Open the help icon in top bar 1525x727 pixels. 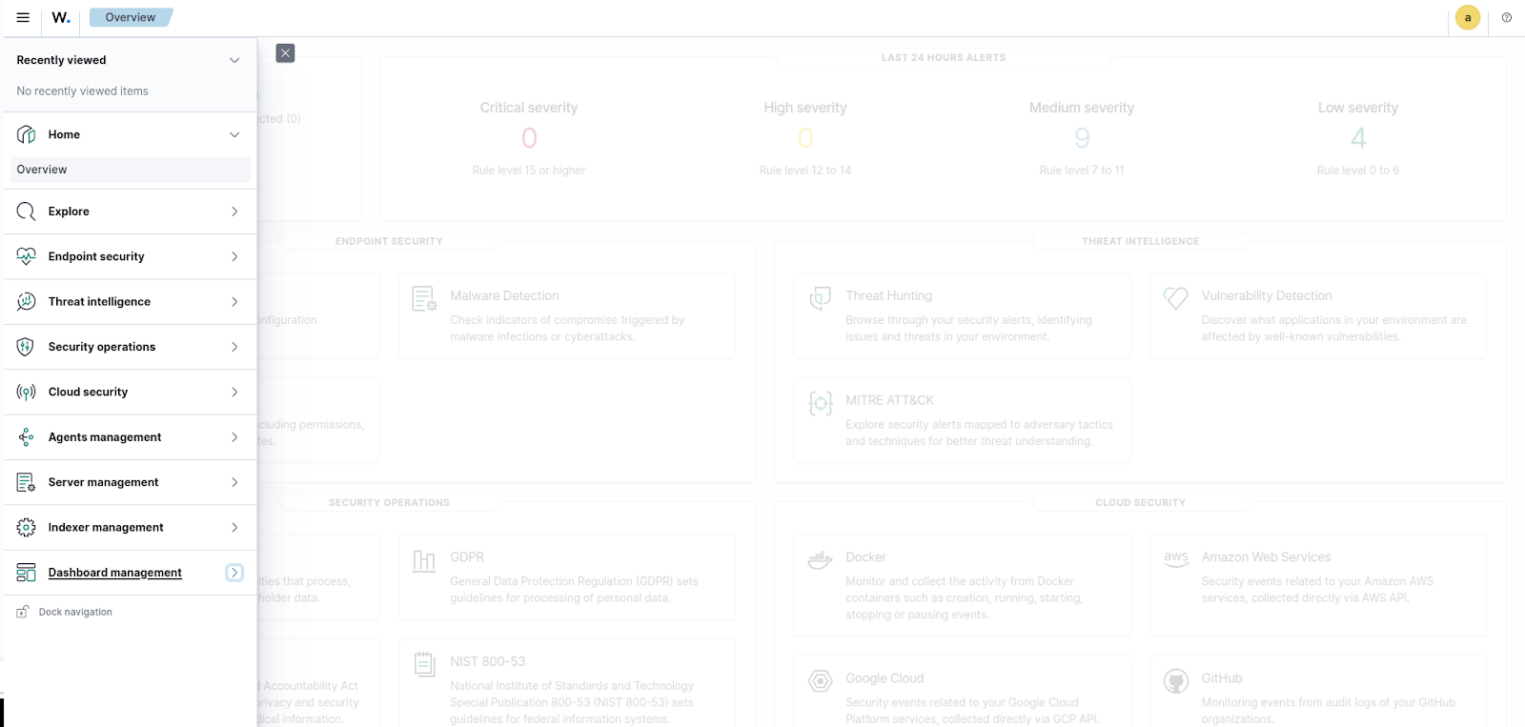(x=1506, y=18)
